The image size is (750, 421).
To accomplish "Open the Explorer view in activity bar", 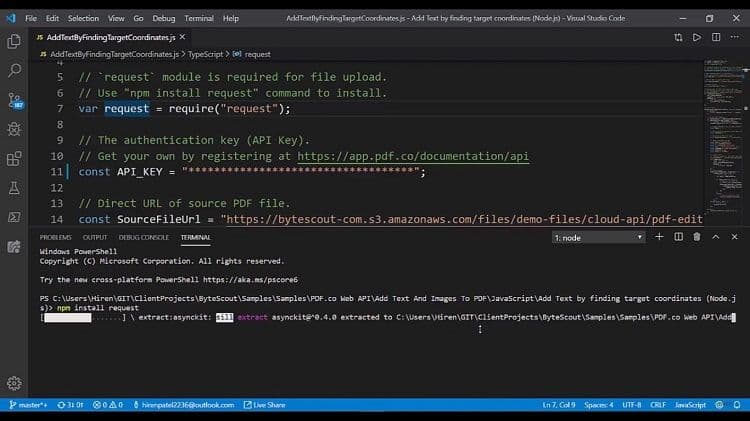I will [x=14, y=41].
